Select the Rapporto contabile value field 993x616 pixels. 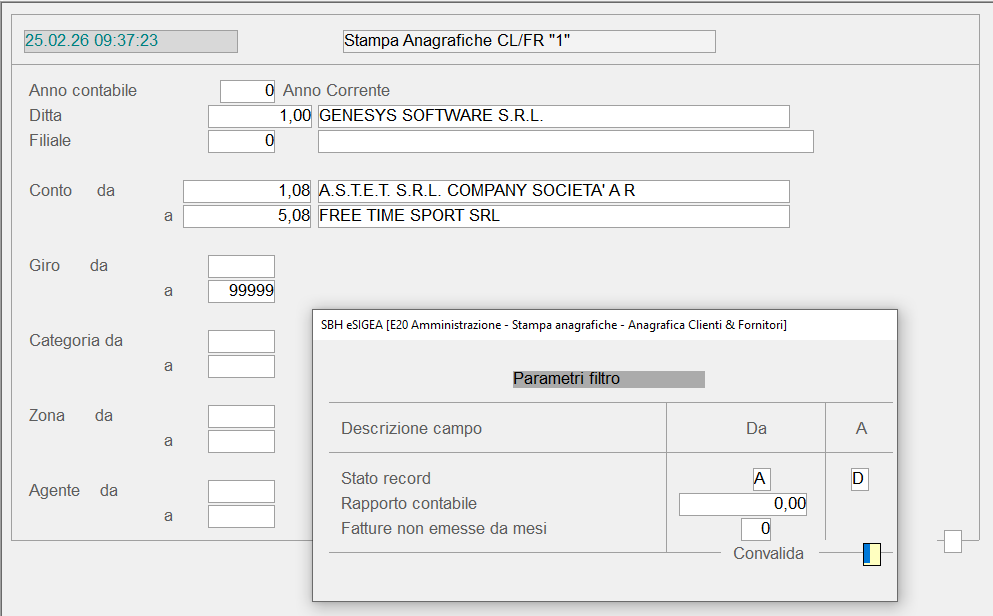point(743,504)
